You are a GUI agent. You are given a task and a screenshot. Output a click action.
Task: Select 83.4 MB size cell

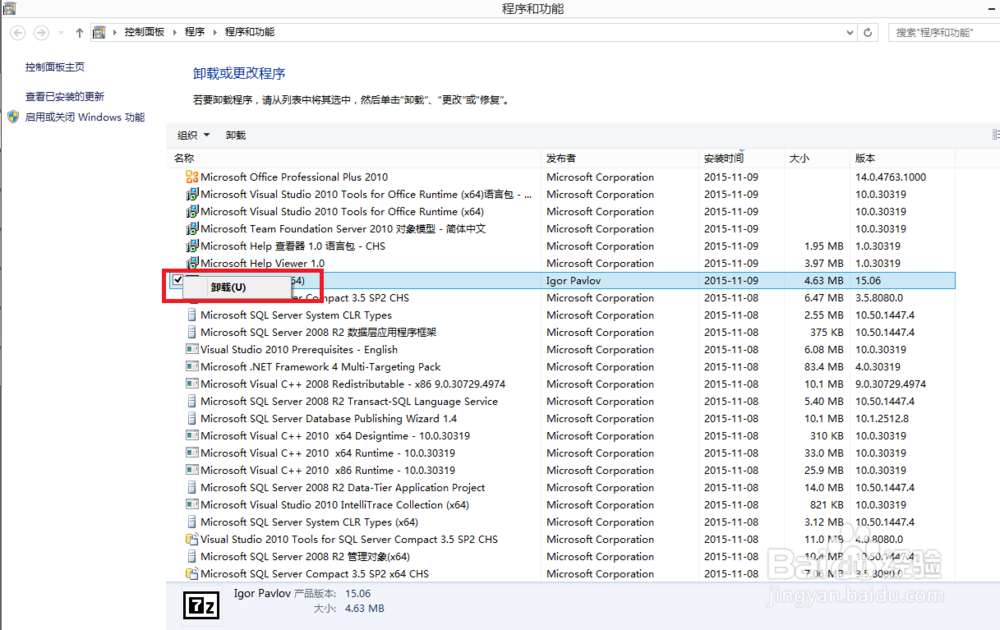pos(824,367)
